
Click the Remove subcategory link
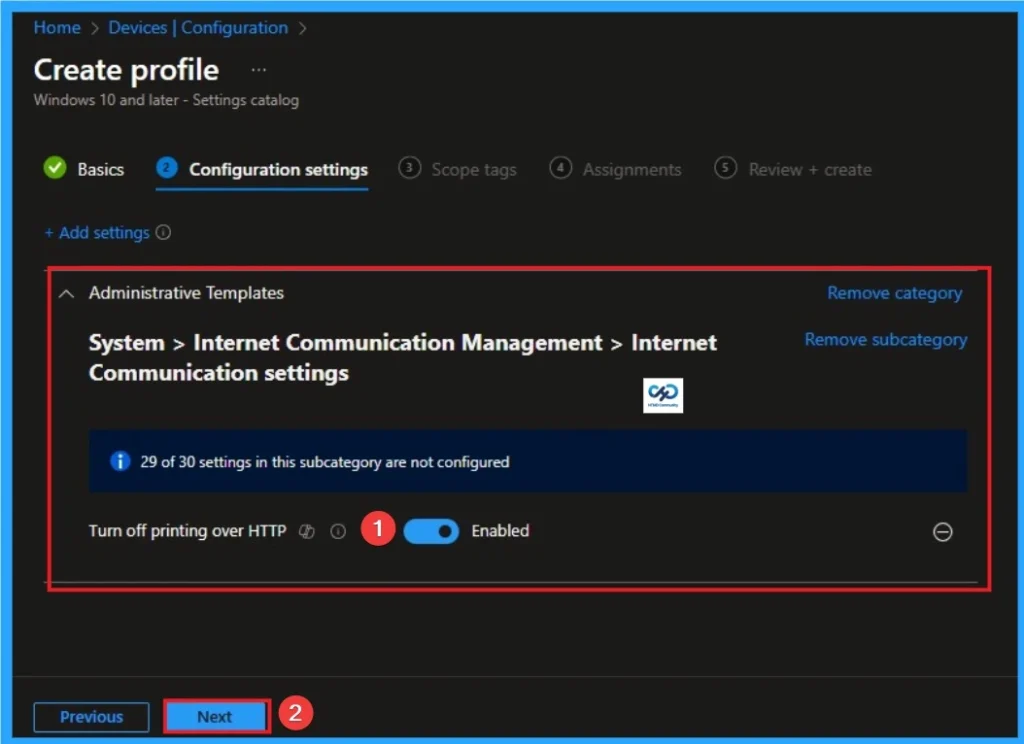[x=885, y=339]
